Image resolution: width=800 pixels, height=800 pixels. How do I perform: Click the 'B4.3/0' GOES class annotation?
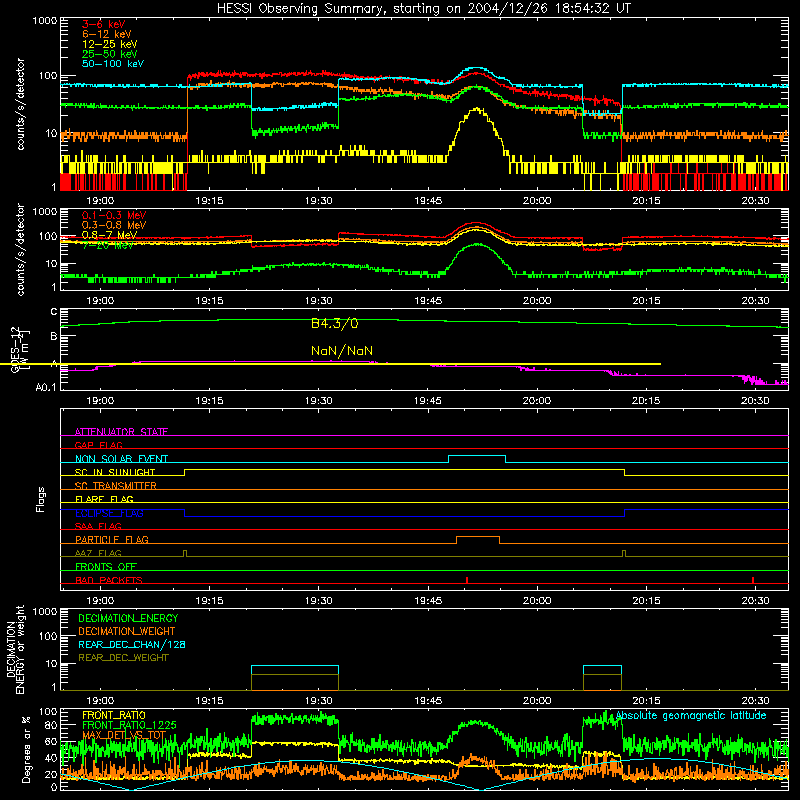tap(335, 323)
